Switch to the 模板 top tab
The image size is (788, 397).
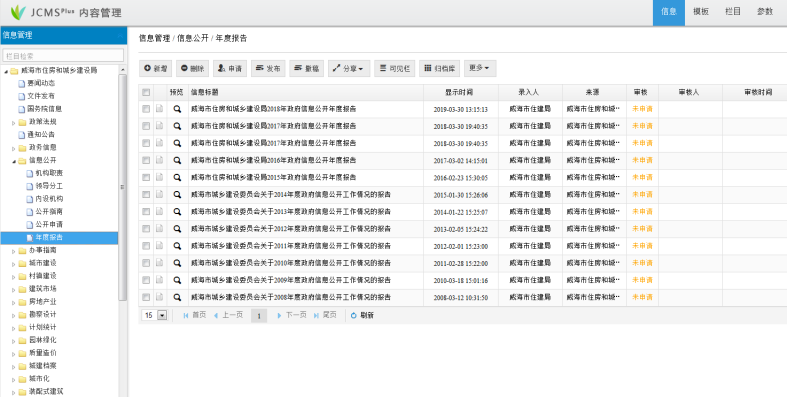(701, 12)
